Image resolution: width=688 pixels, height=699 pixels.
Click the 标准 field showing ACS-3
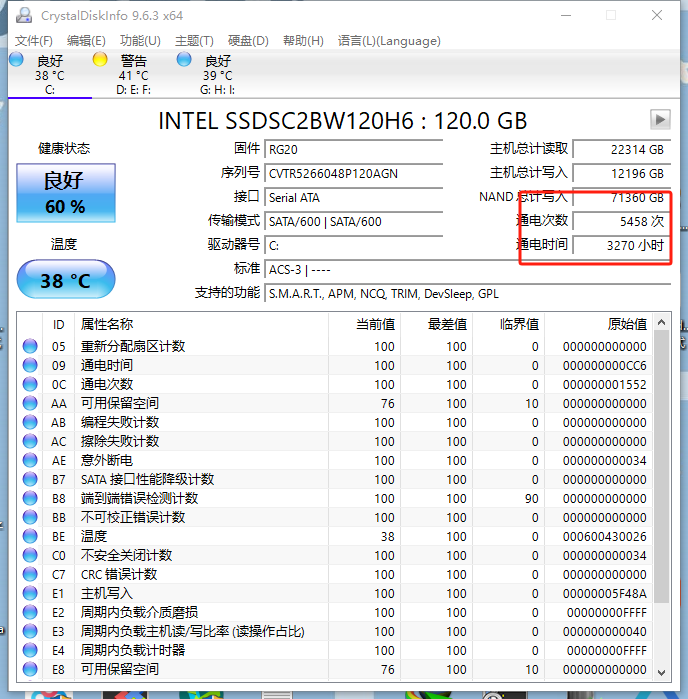click(x=467, y=270)
